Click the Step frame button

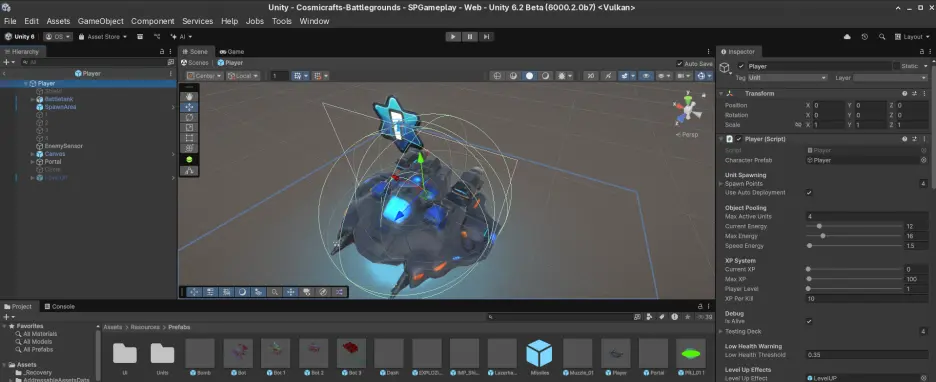487,36
